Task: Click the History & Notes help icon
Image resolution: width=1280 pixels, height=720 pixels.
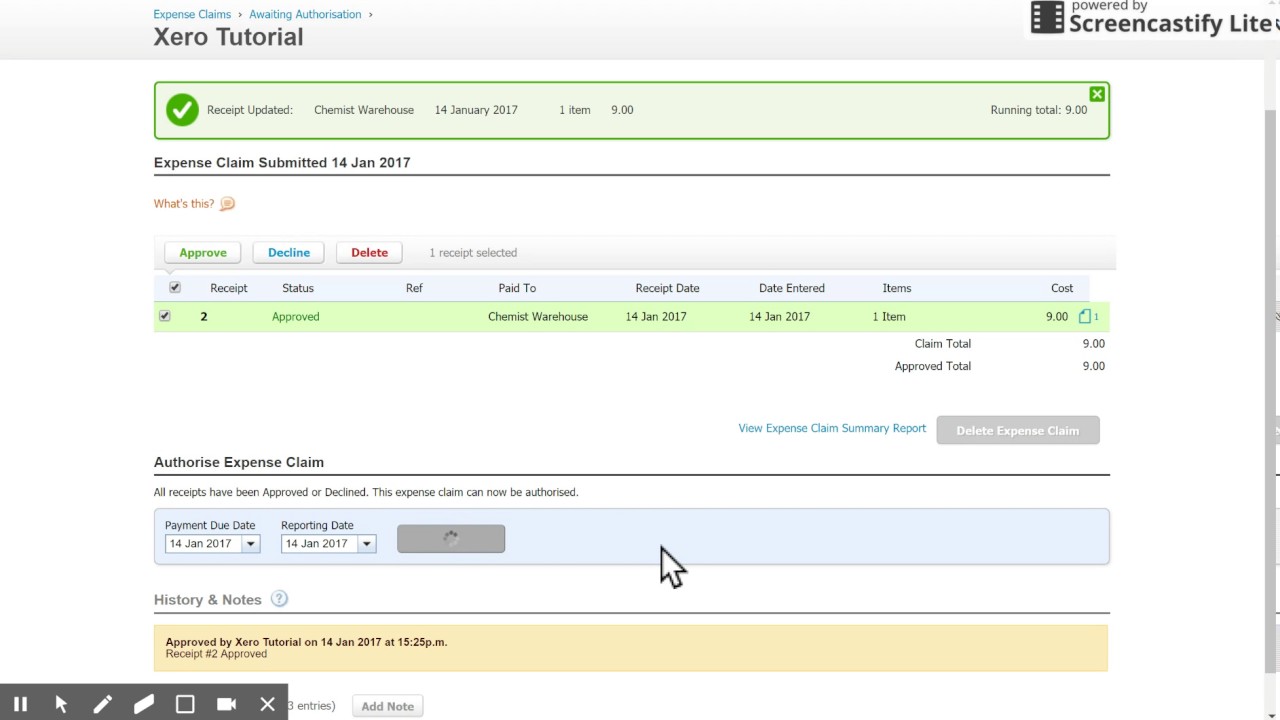Action: [x=279, y=599]
